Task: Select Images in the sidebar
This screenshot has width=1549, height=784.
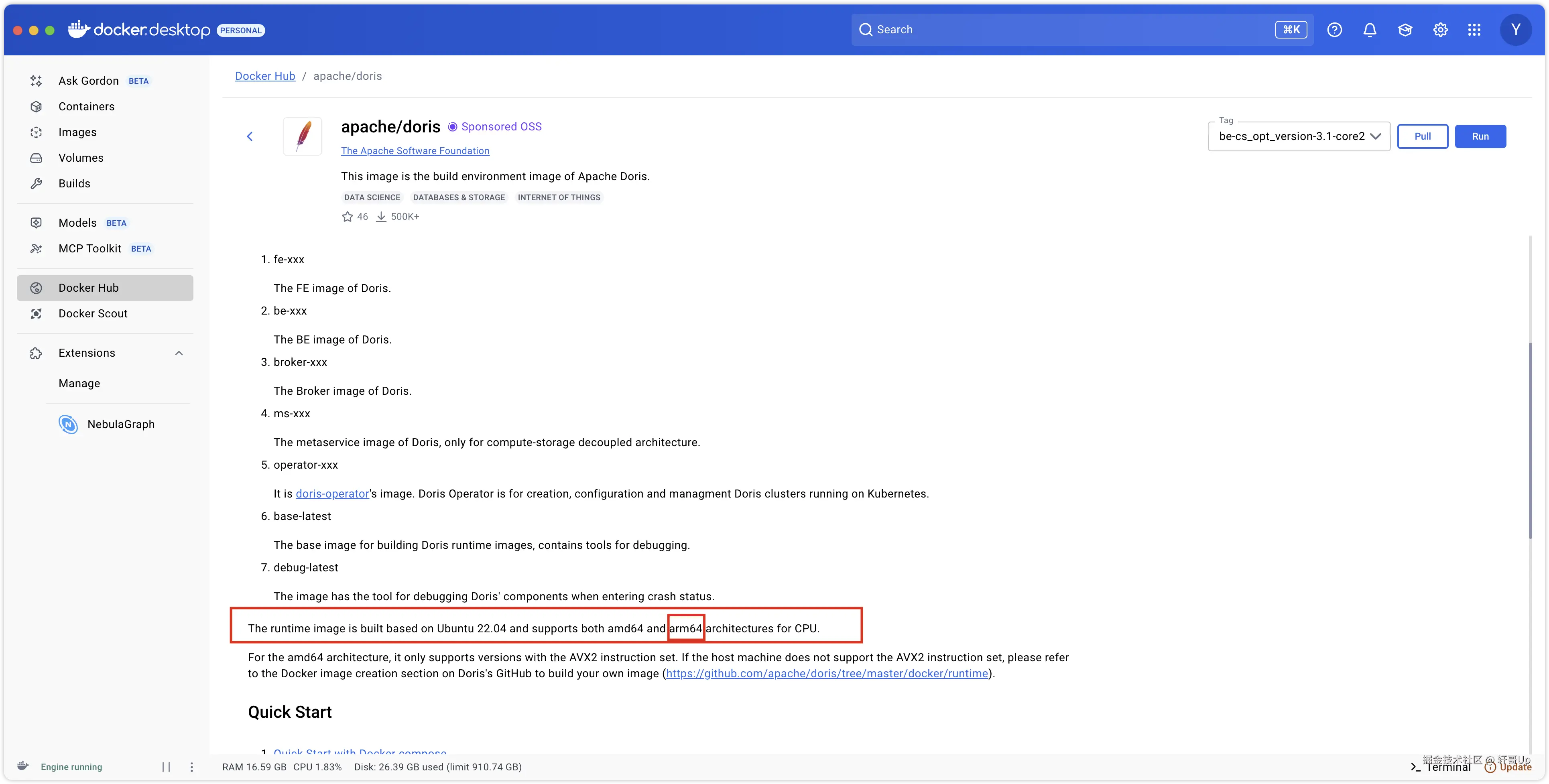Action: point(77,132)
